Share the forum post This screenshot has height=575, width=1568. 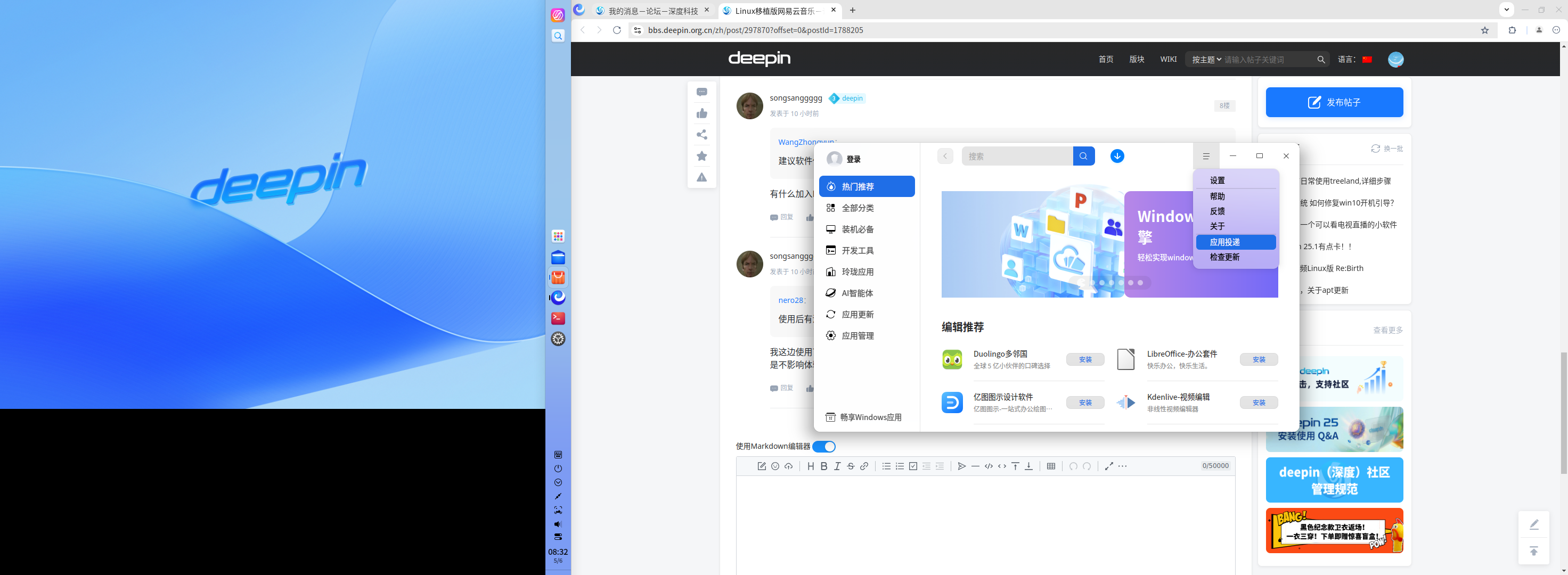(702, 135)
